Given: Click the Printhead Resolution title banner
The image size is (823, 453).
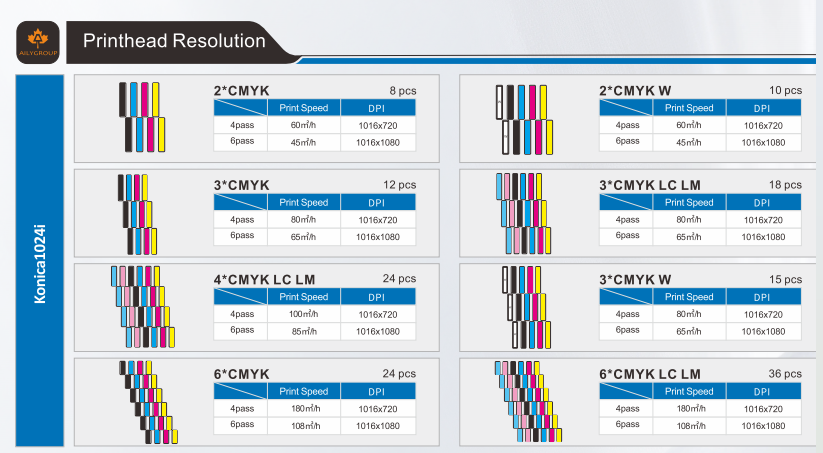Looking at the screenshot, I should [x=174, y=41].
